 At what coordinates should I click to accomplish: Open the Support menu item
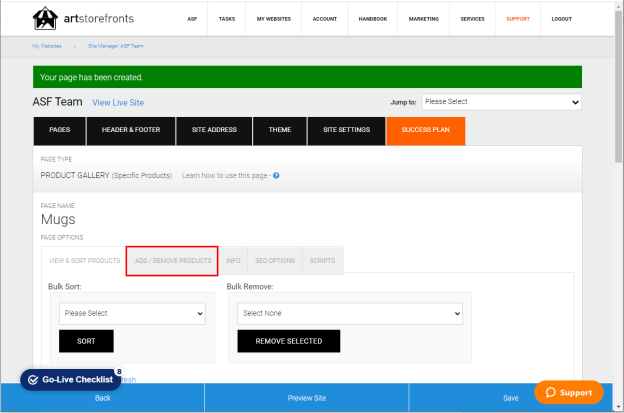(x=518, y=19)
